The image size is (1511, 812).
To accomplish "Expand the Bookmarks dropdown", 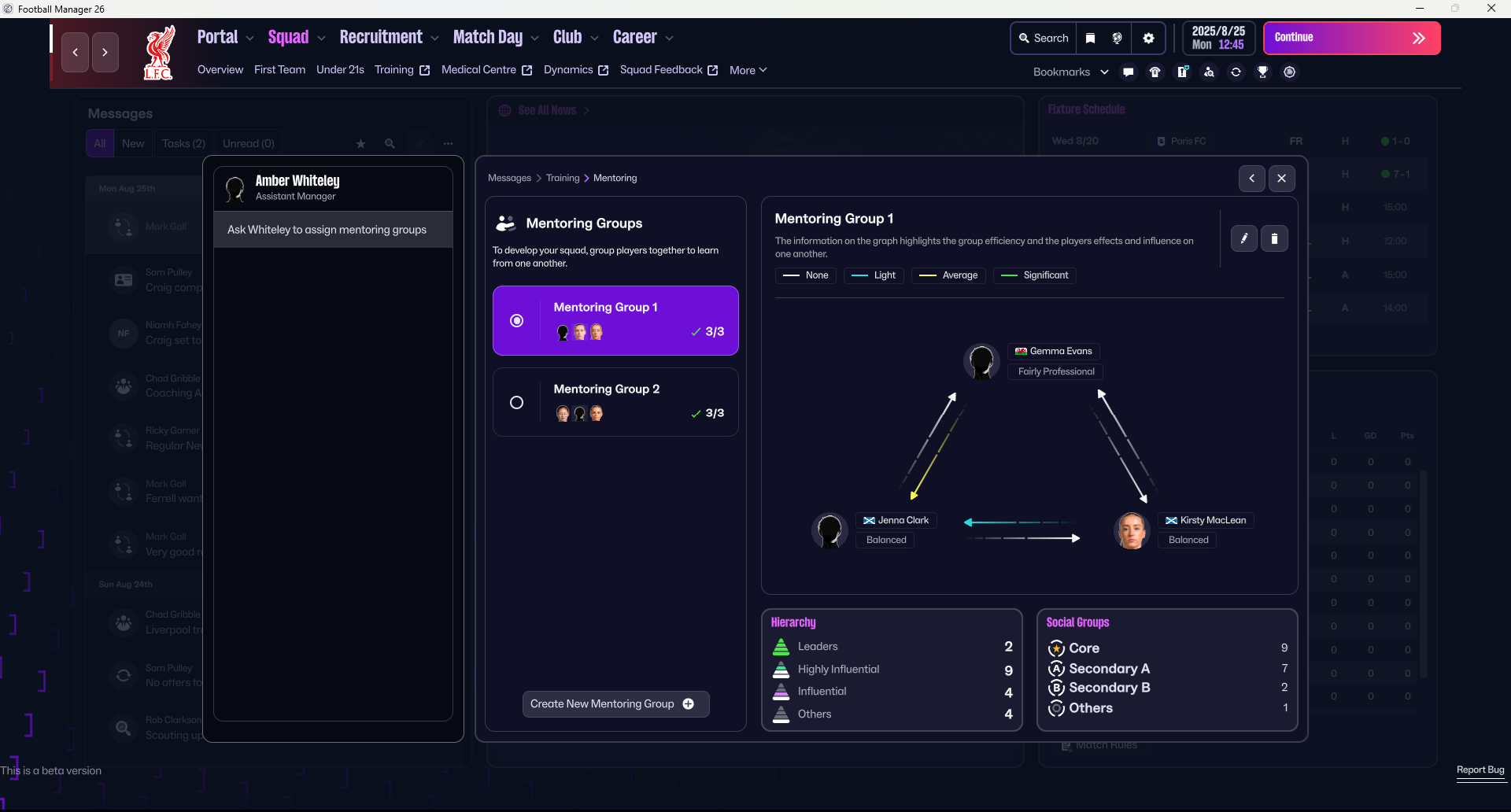I will tap(1071, 72).
